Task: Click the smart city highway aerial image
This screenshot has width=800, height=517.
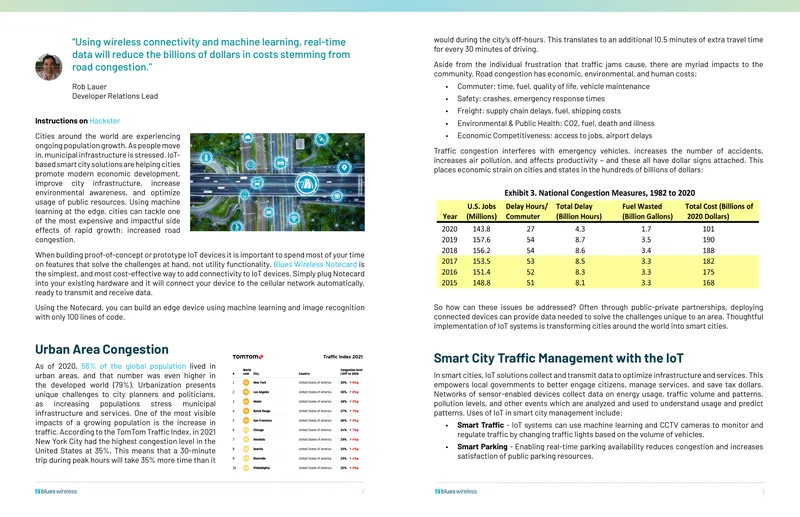Action: tap(277, 182)
